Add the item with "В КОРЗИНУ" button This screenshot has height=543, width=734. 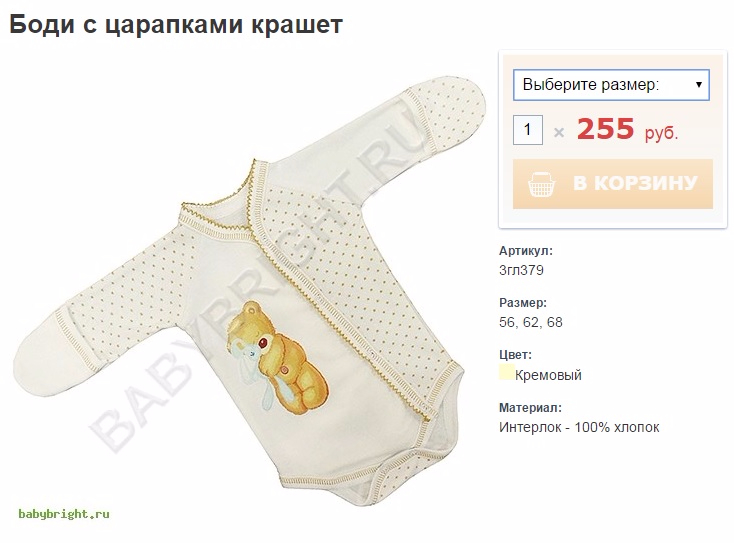(613, 183)
